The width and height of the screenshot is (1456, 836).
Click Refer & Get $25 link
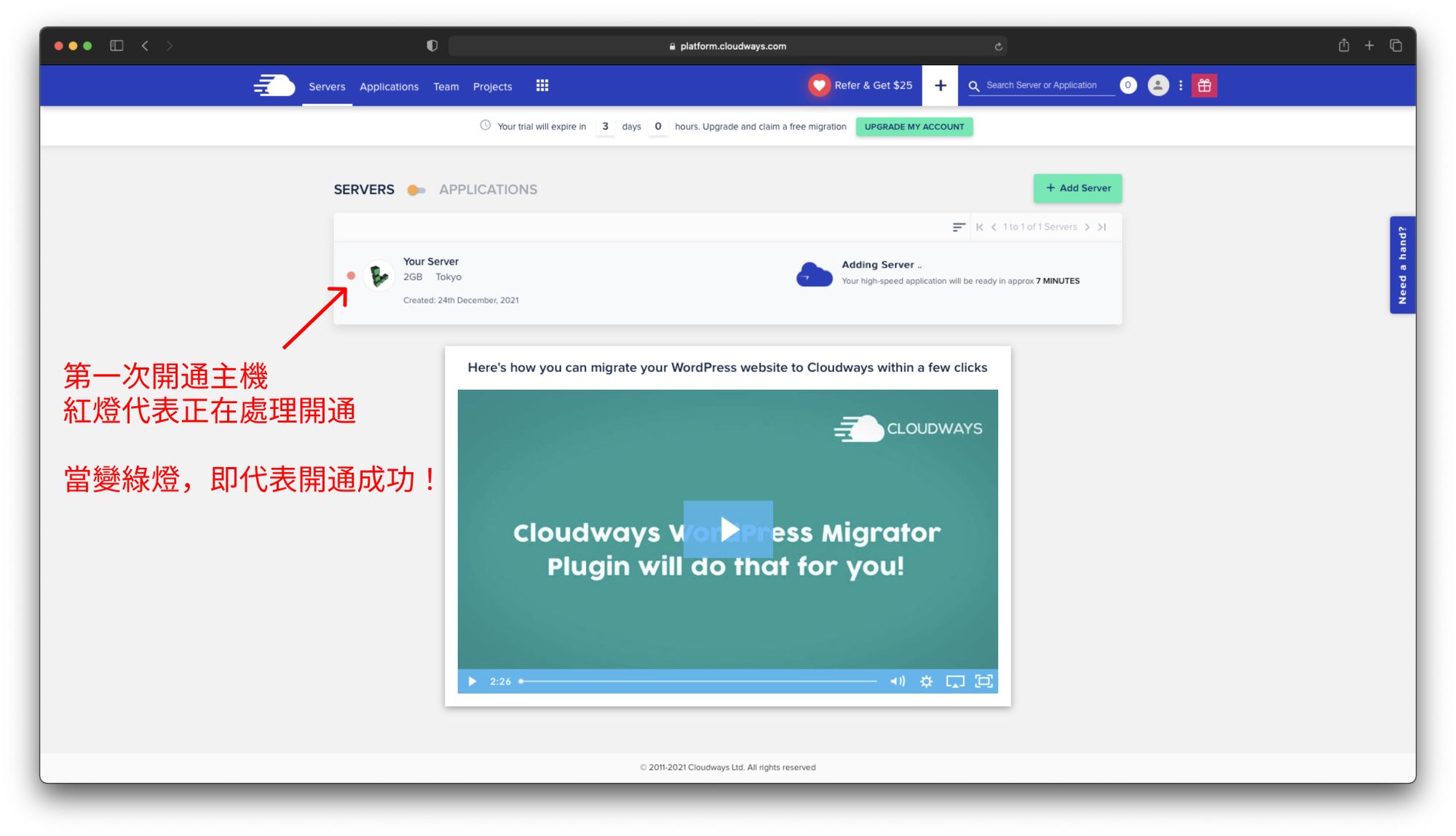point(873,85)
